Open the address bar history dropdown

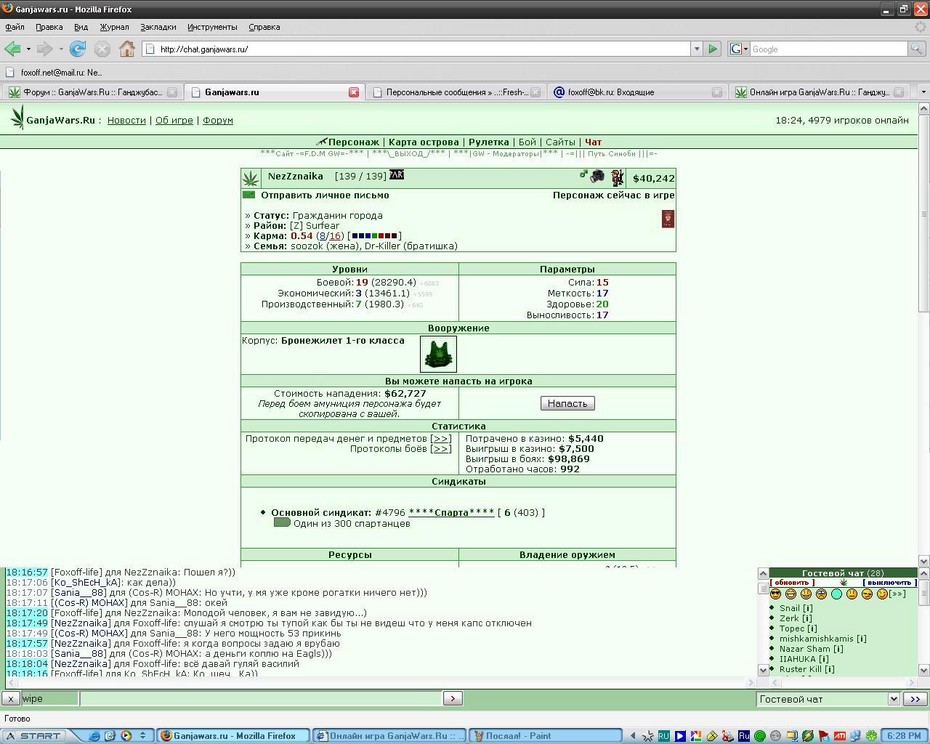[697, 49]
